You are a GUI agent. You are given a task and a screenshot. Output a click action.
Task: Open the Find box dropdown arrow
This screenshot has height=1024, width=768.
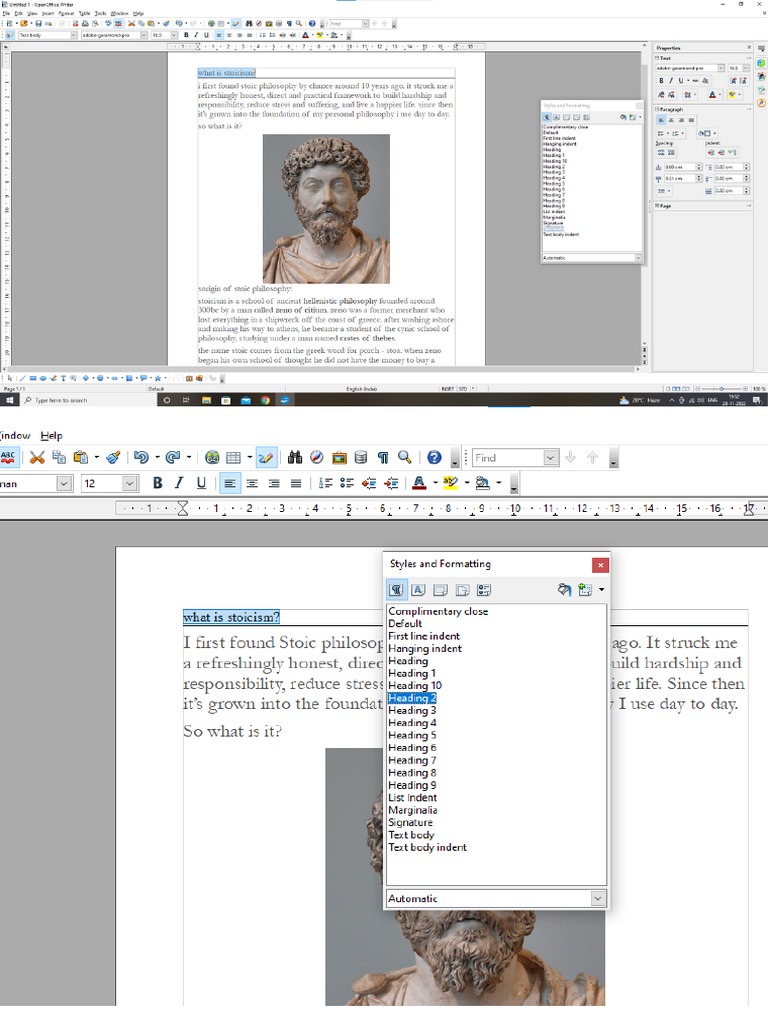551,458
